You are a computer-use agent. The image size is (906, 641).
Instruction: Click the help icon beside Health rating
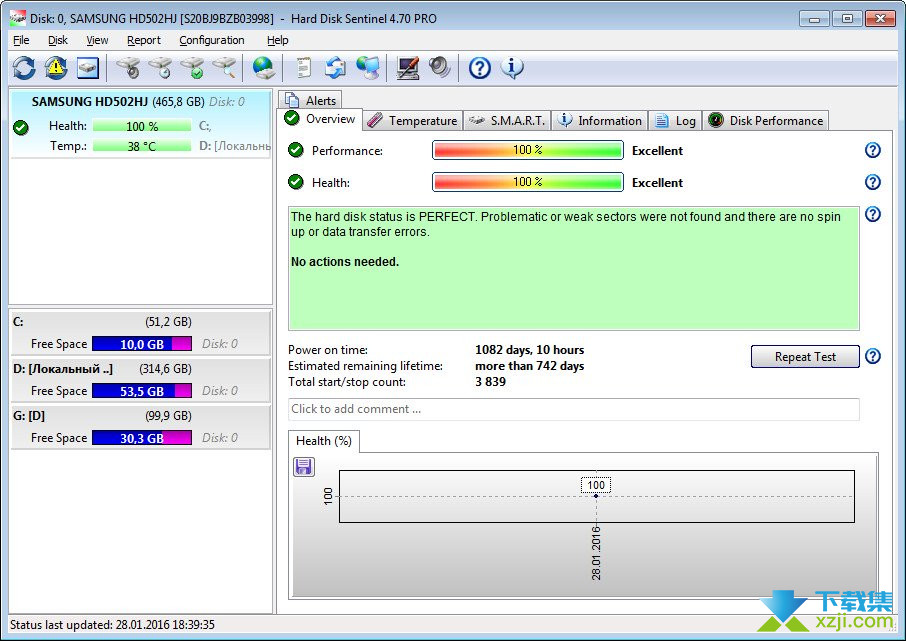pyautogui.click(x=872, y=182)
